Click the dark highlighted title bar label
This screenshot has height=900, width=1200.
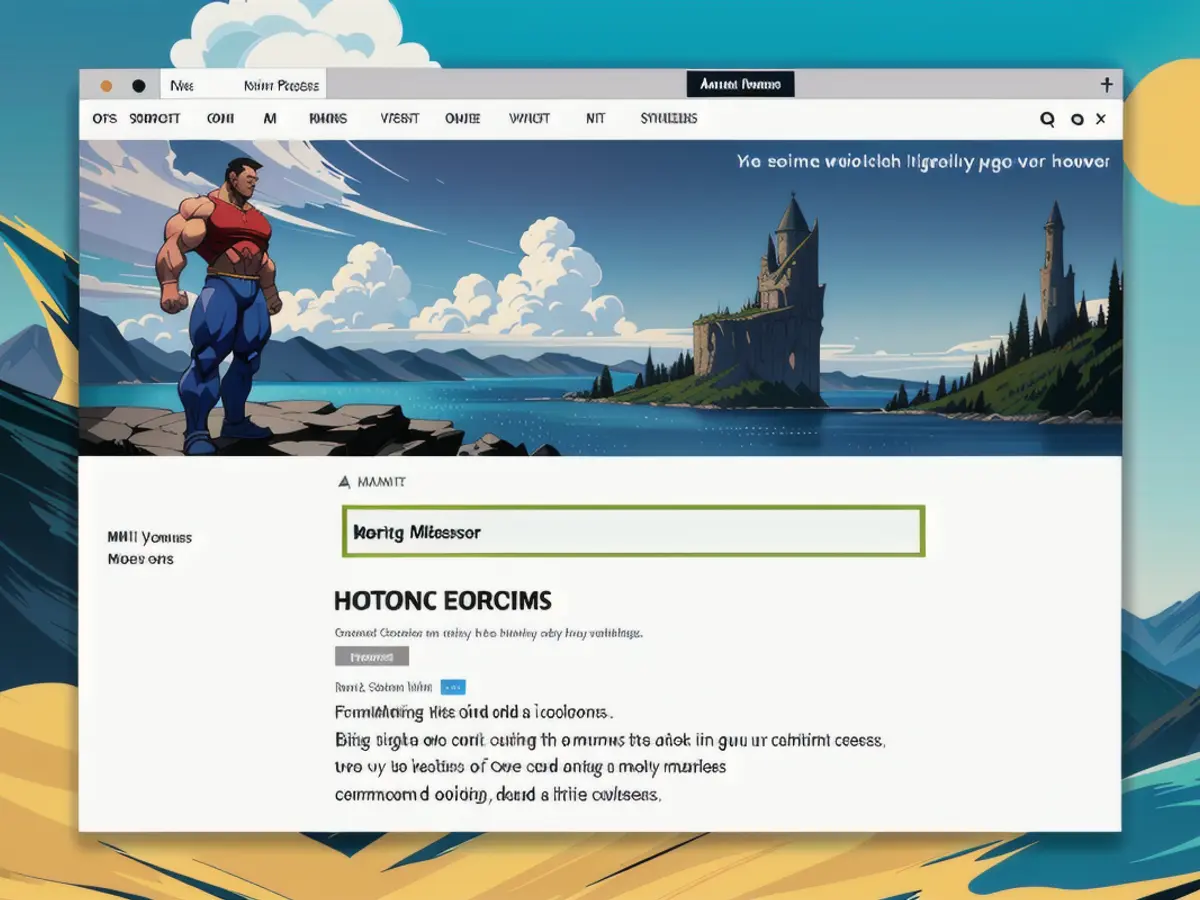pos(740,85)
